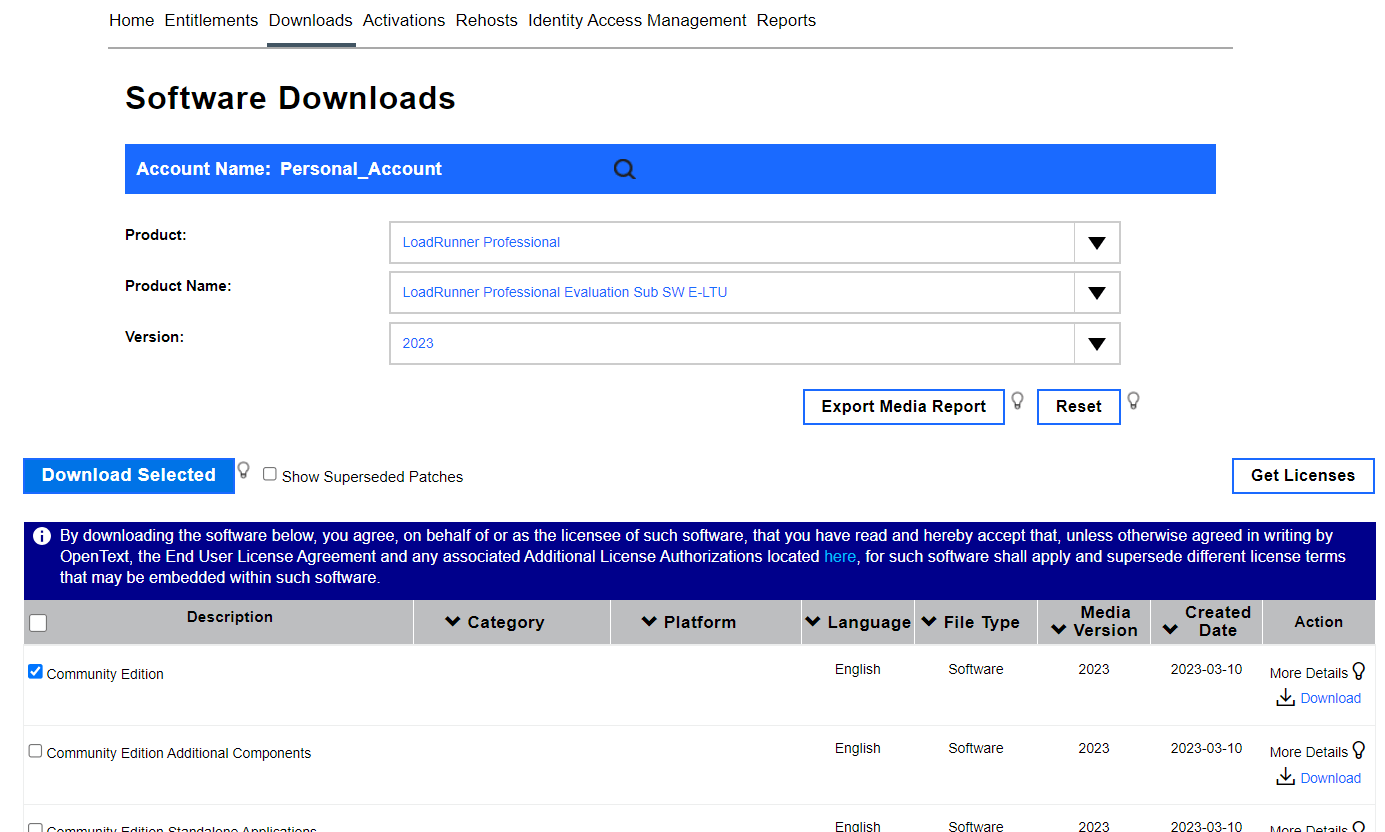Click the lightbulb hint beside Download Selected
The height and width of the screenshot is (832, 1385).
click(243, 470)
